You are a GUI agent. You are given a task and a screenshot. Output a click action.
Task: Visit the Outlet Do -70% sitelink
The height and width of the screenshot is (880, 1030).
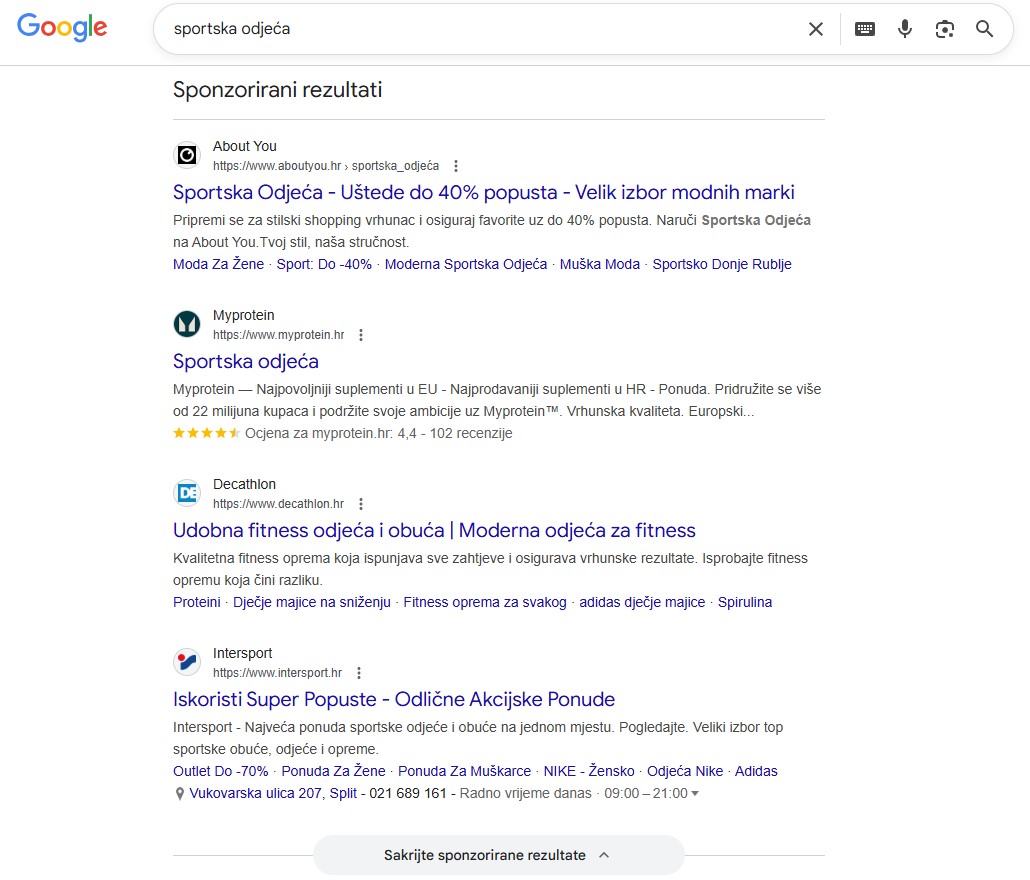click(x=220, y=771)
